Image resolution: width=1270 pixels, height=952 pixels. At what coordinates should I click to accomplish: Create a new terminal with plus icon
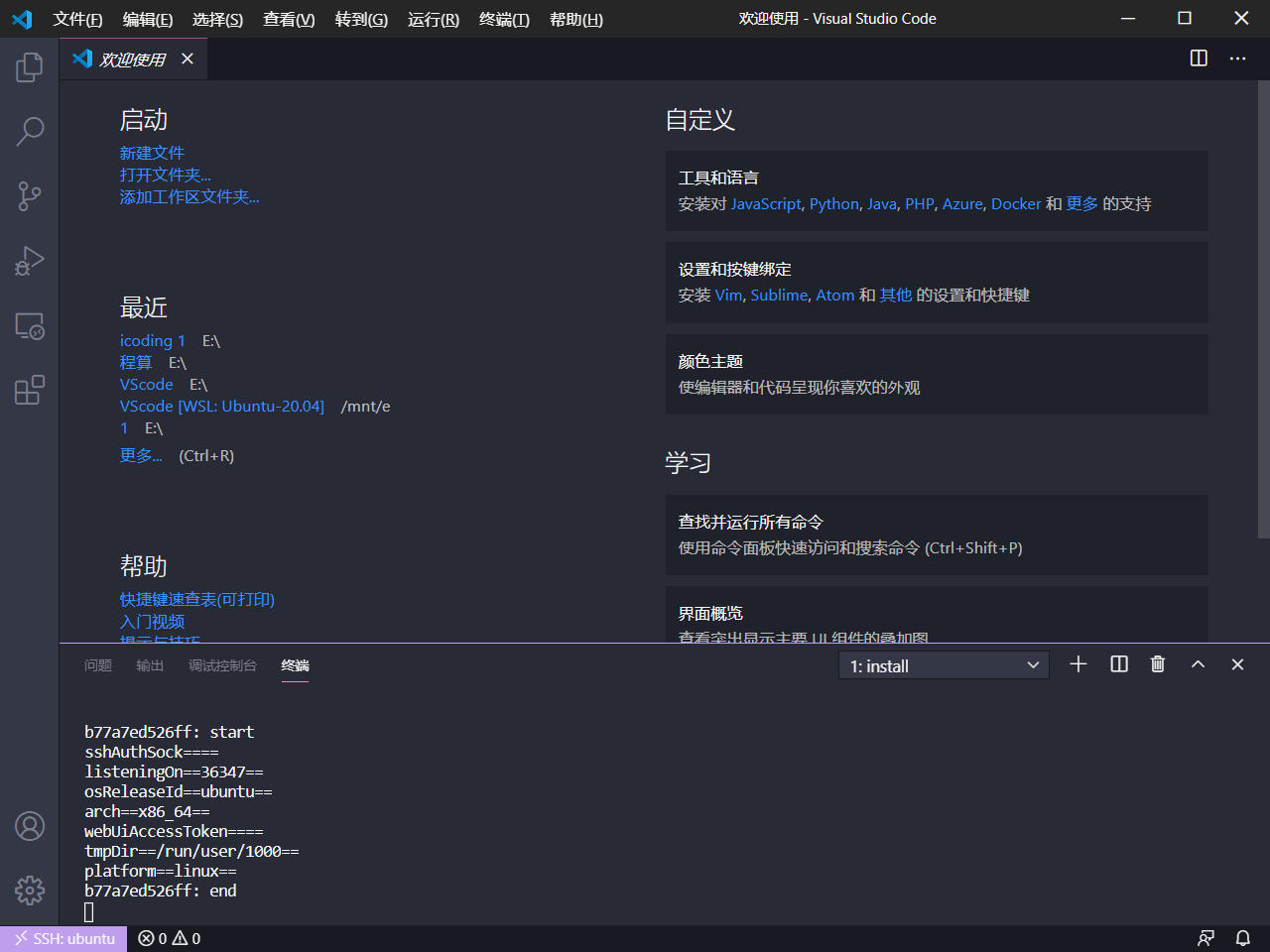point(1079,664)
